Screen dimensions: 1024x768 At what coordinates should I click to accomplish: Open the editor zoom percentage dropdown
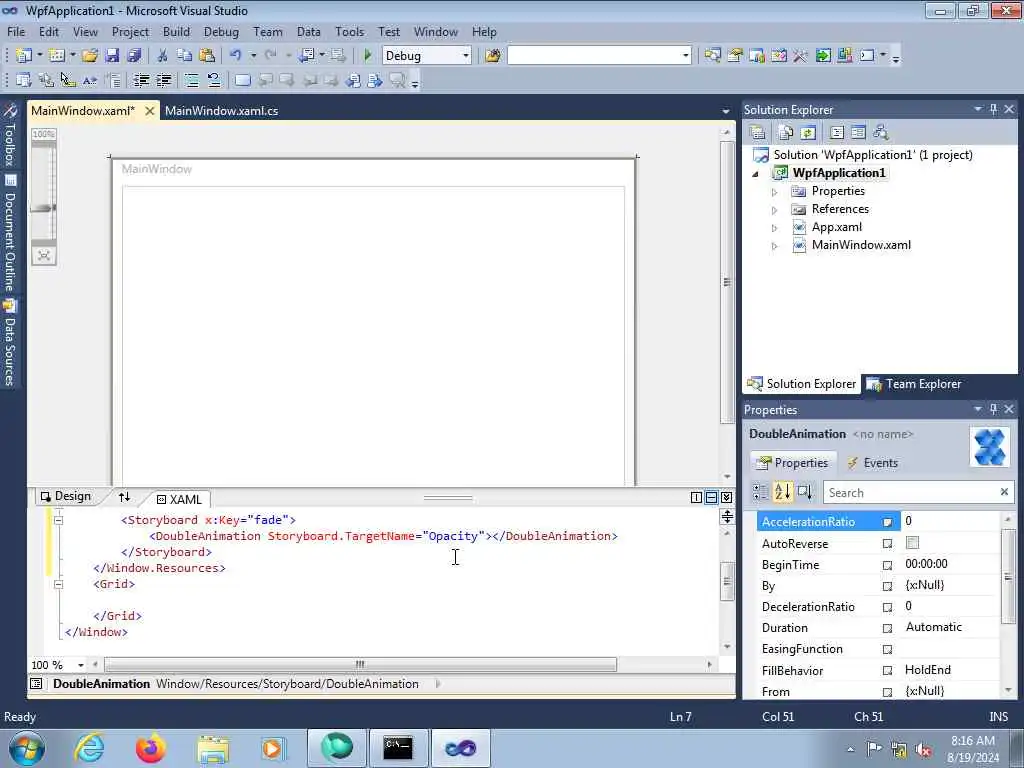click(x=80, y=665)
